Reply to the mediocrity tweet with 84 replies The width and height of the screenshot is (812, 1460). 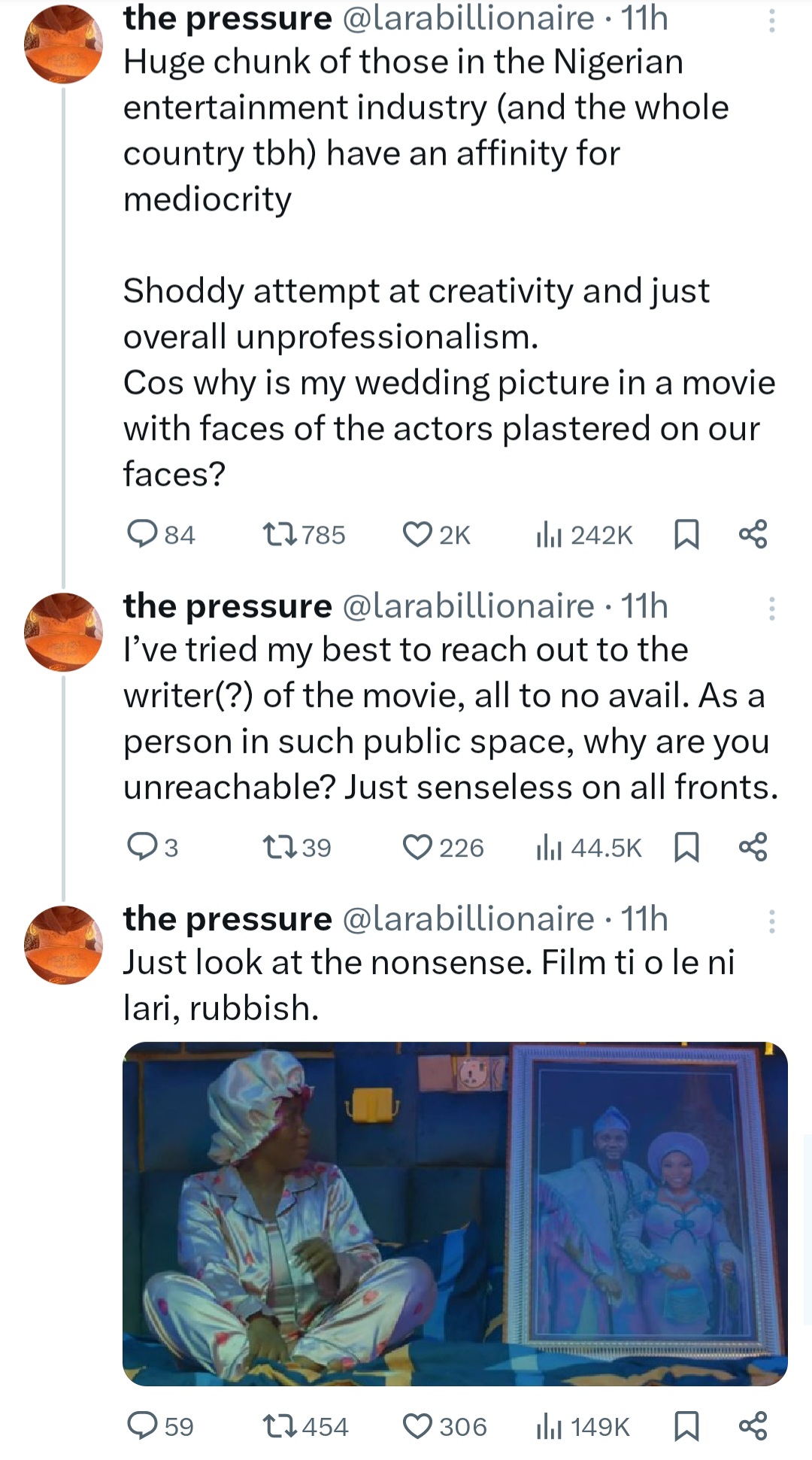tap(141, 534)
